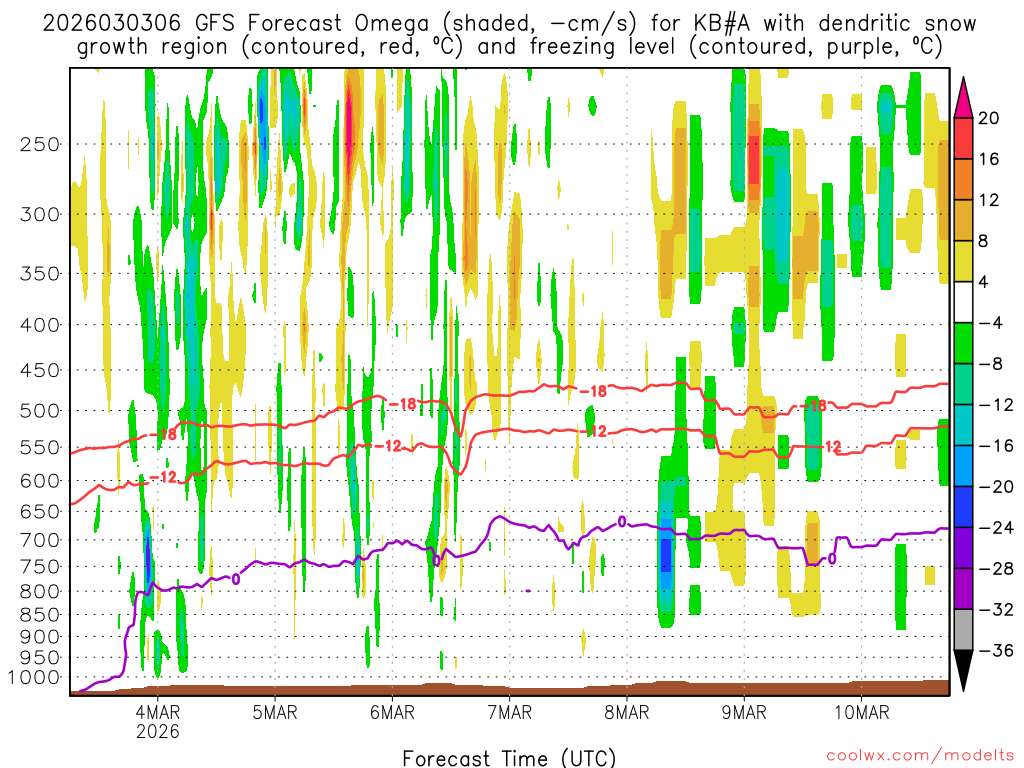Screen dimensions: 1024x768
Task: Click the 550 pressure level label
Action: [40, 447]
